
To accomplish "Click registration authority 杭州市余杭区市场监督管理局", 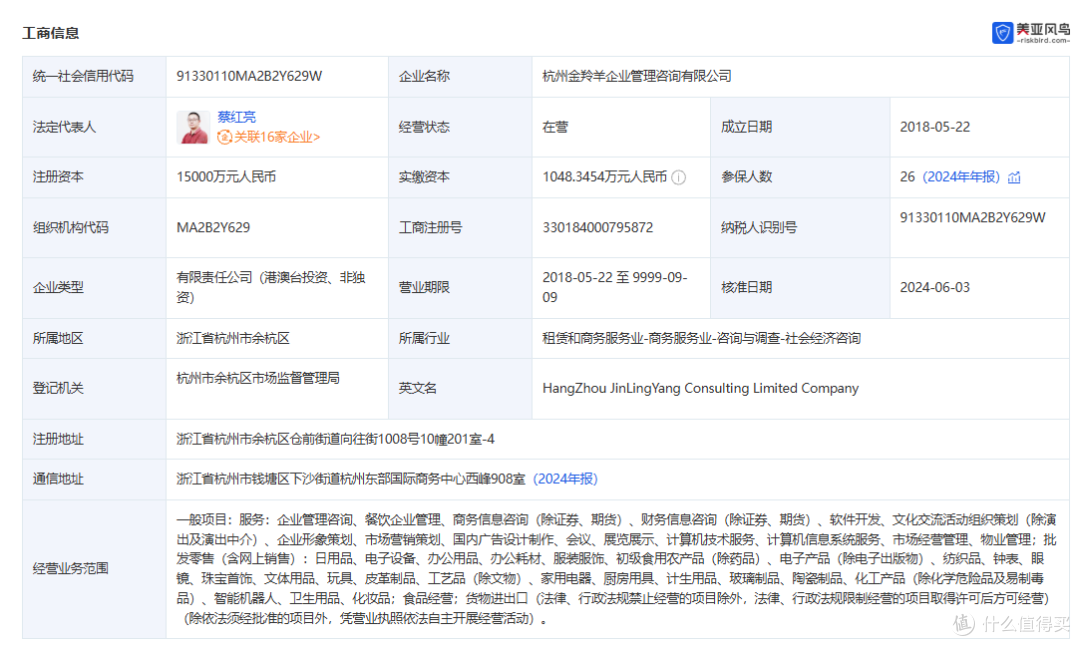I will [x=258, y=378].
